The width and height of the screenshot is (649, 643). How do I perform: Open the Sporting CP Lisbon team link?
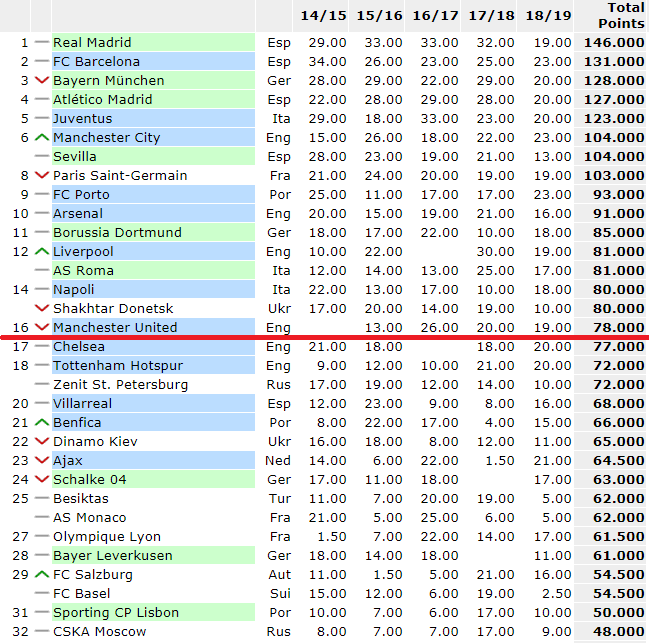(x=116, y=612)
